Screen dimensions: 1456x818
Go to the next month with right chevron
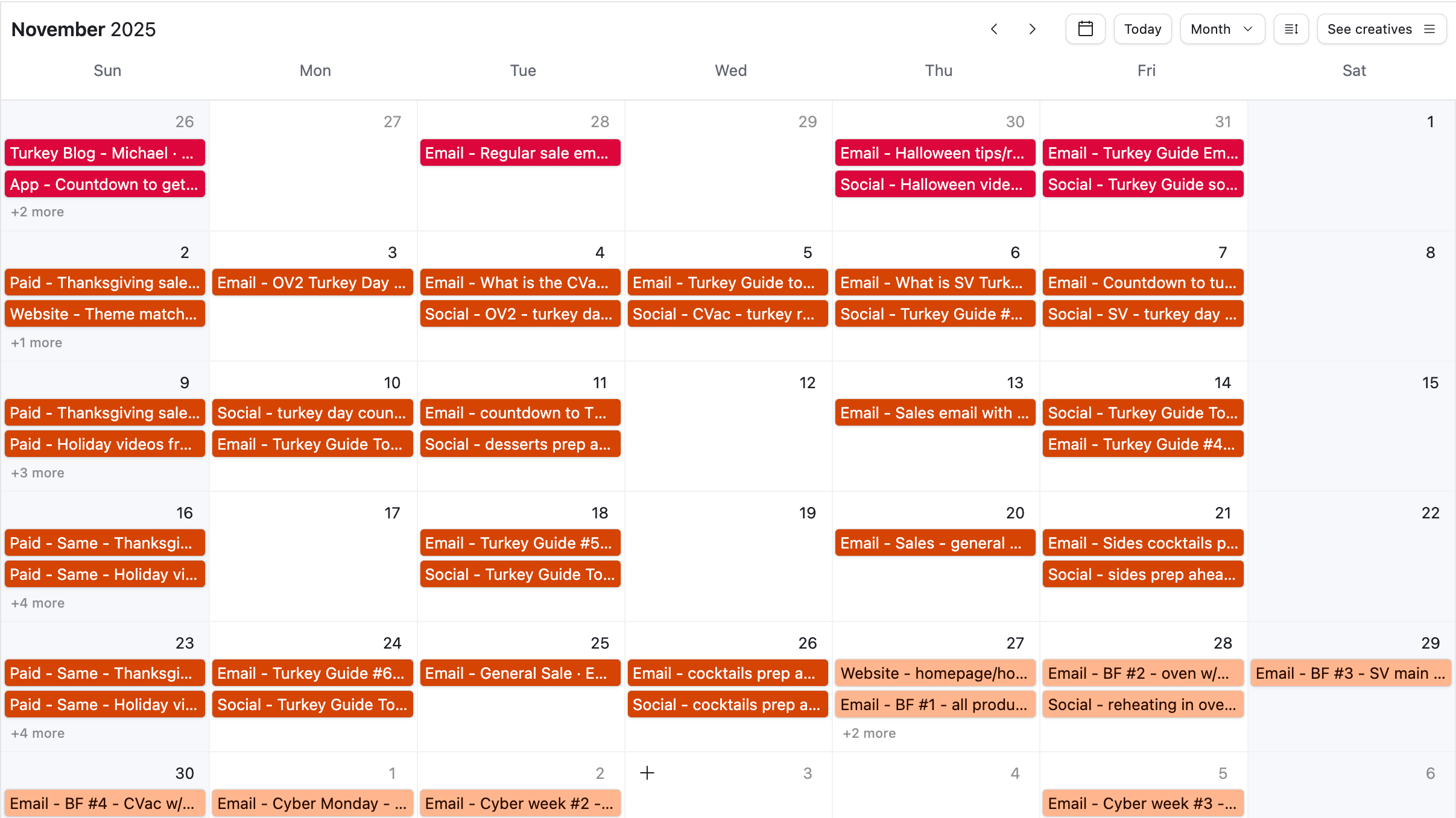(1032, 29)
